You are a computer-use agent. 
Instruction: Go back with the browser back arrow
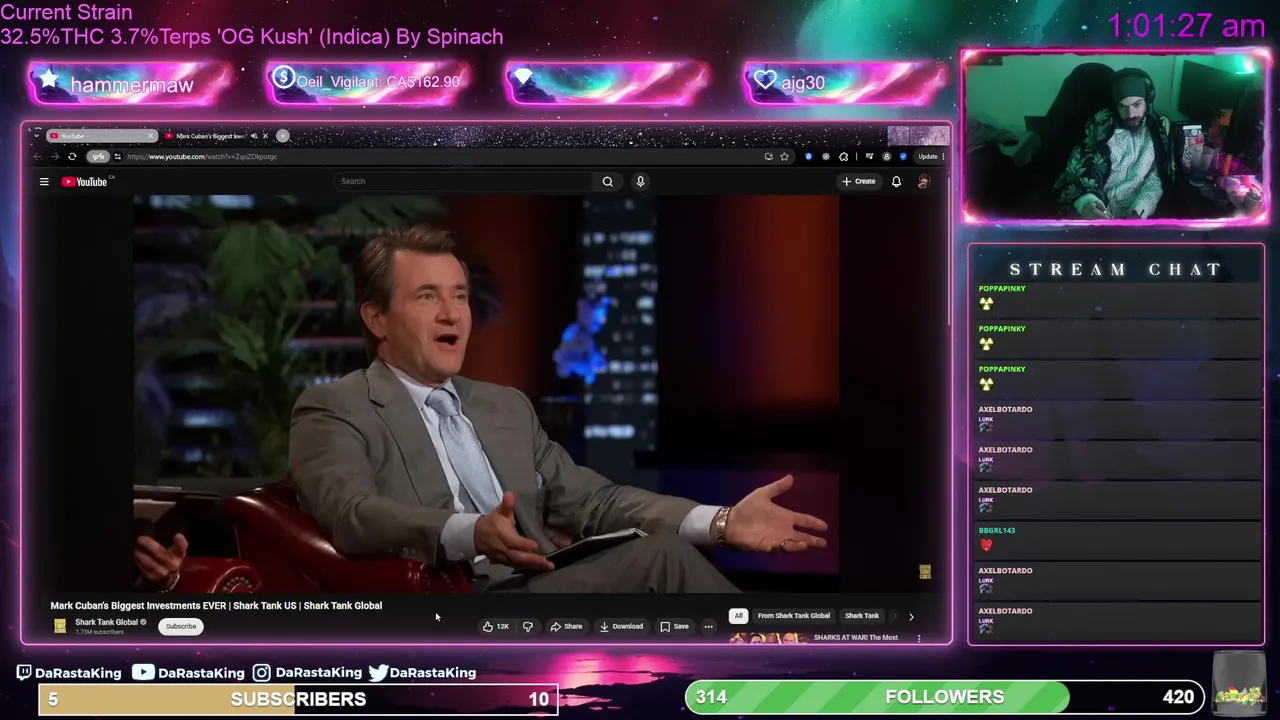pos(37,156)
